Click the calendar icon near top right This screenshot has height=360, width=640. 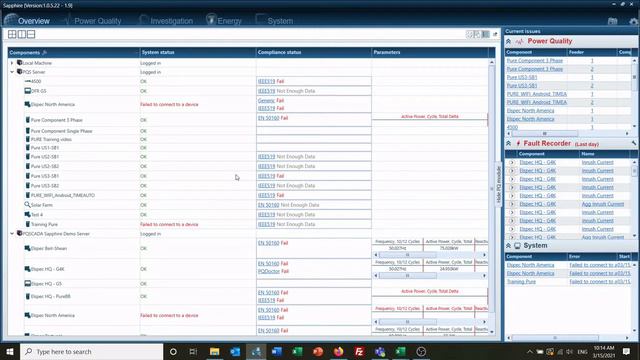pyautogui.click(x=612, y=21)
